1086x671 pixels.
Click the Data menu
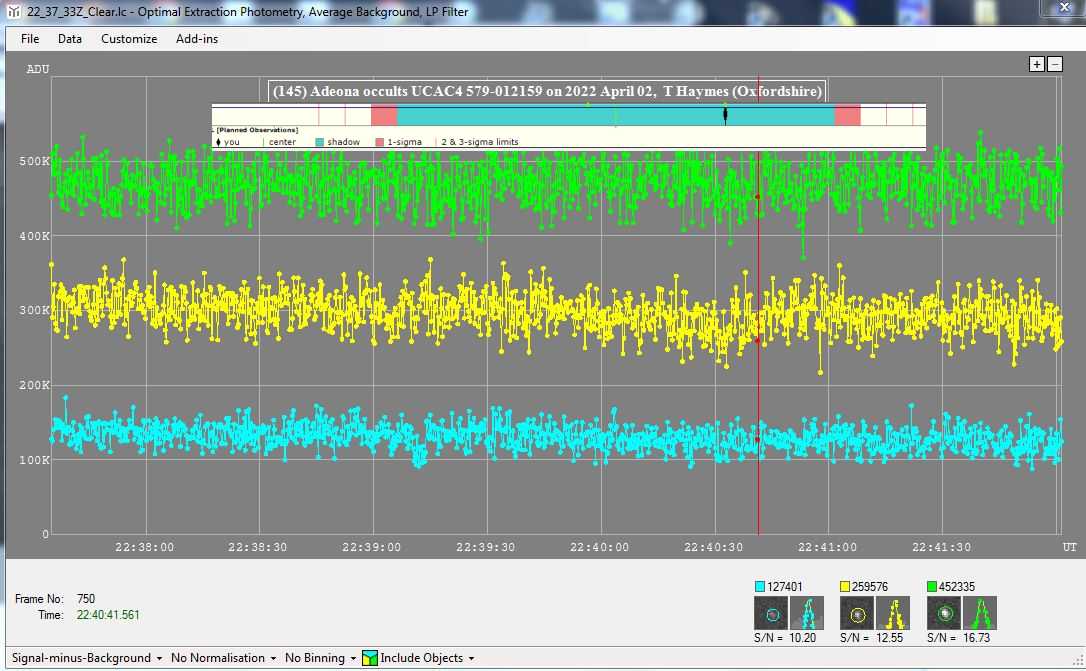pos(70,39)
